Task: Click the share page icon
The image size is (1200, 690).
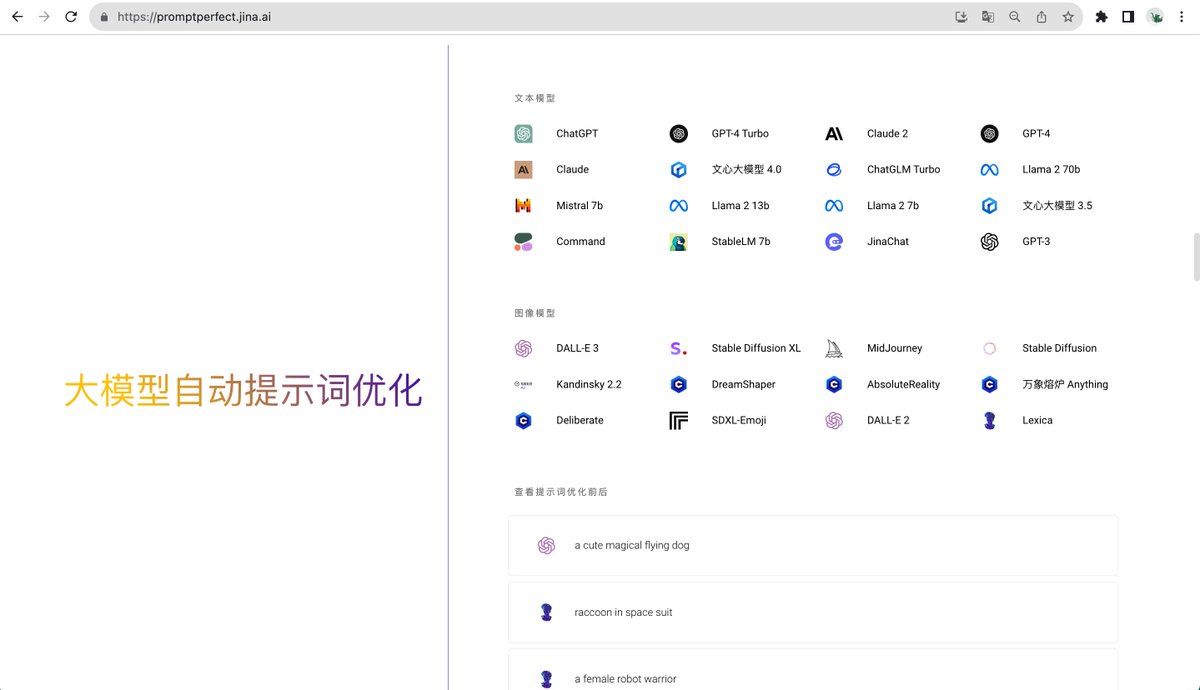Action: tap(1041, 17)
